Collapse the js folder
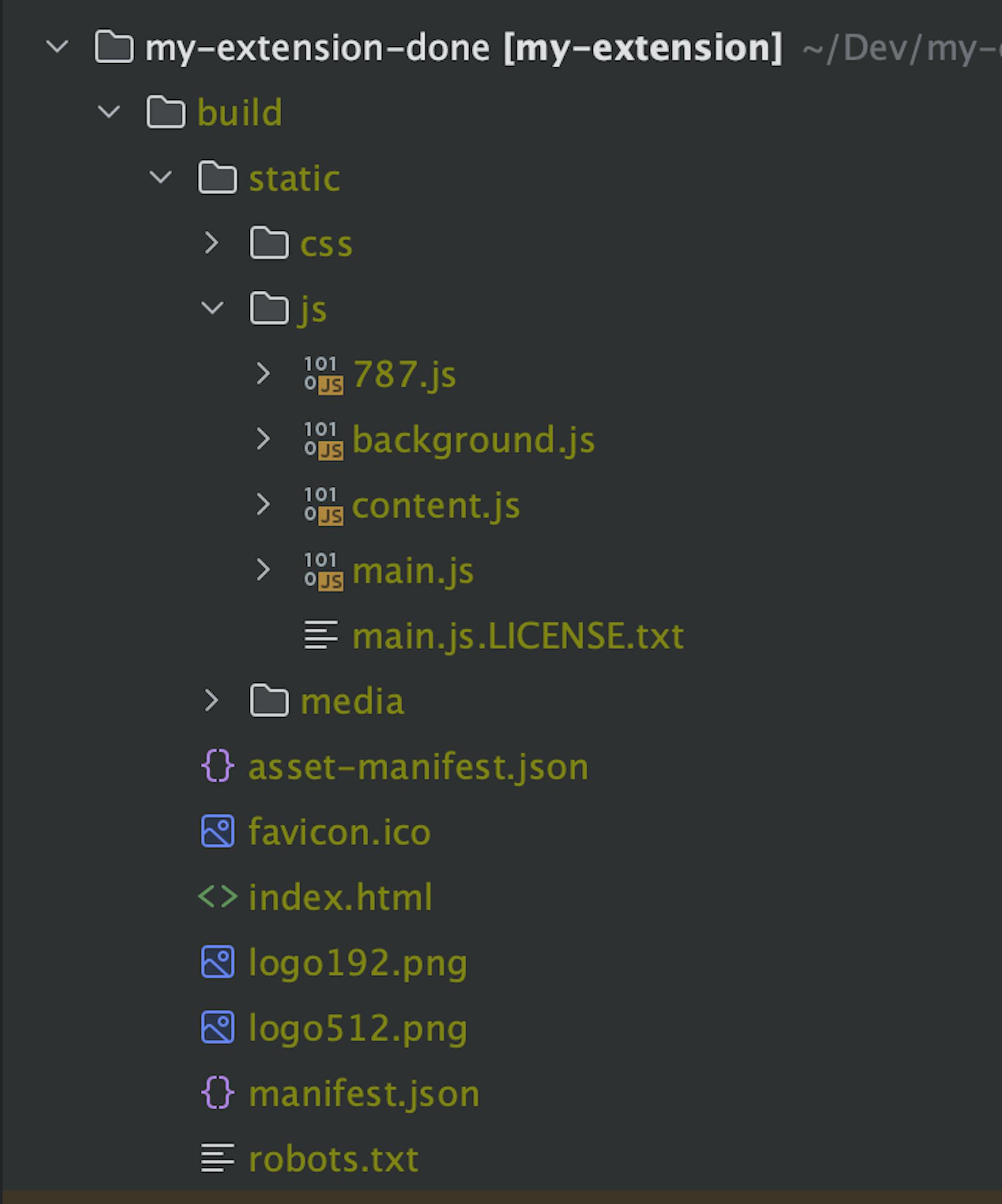 213,309
